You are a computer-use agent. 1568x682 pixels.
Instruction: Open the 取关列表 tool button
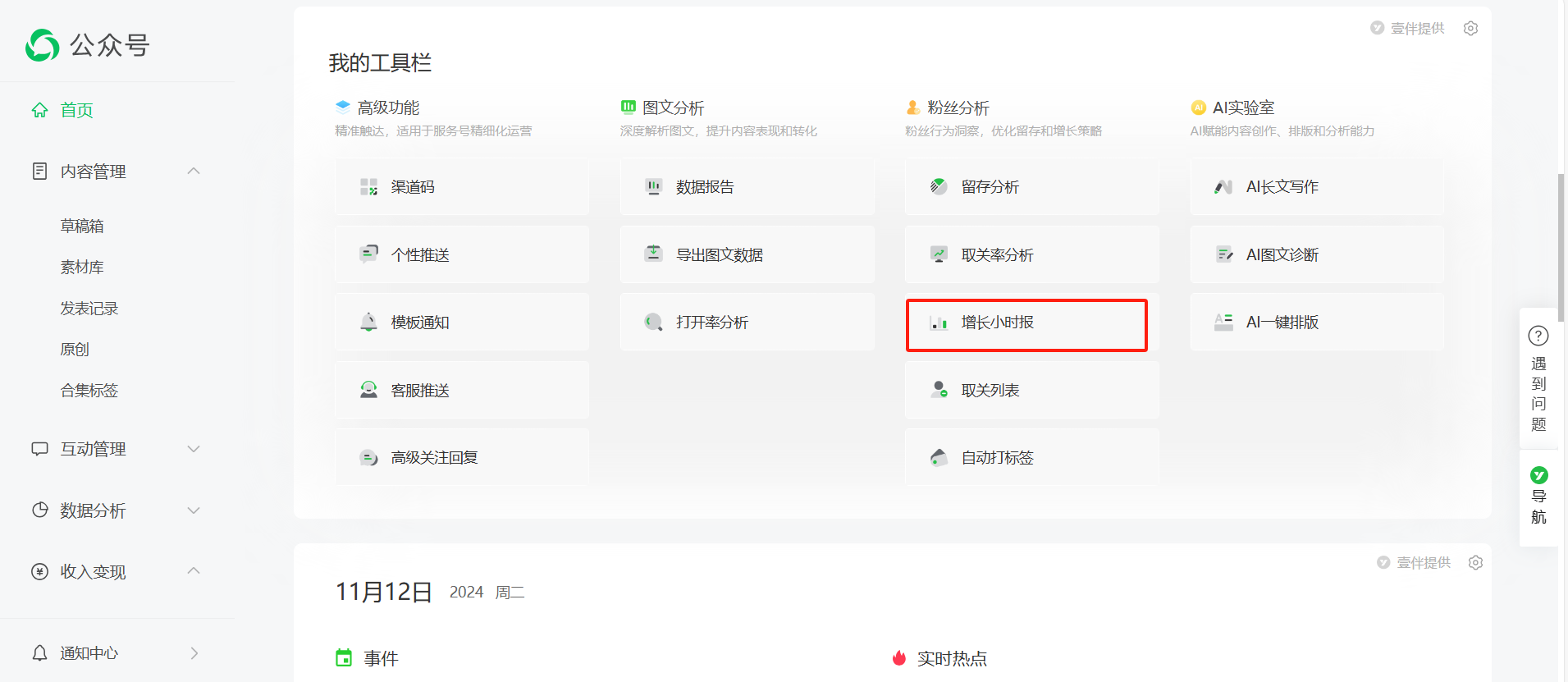pyautogui.click(x=1032, y=390)
